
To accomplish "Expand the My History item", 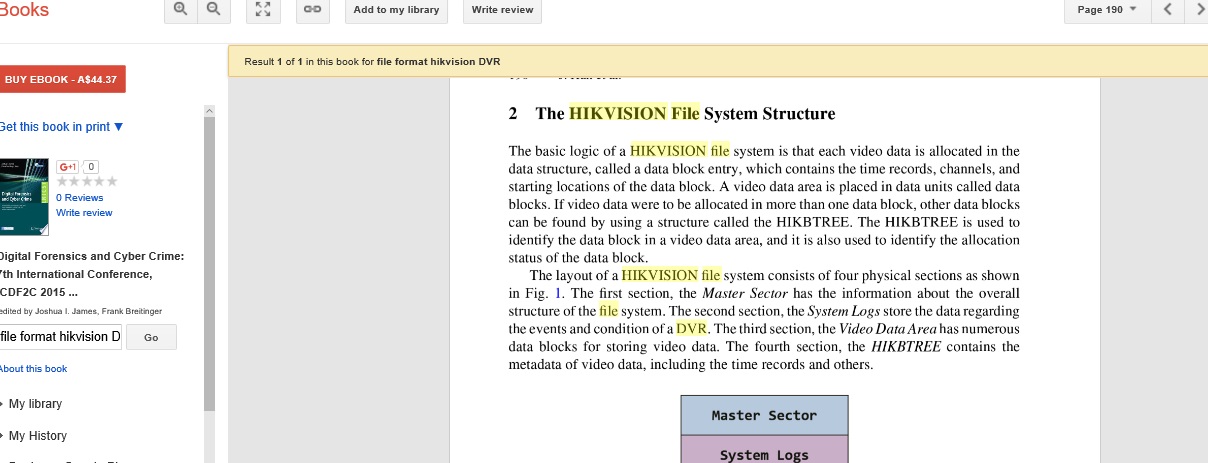I will click(36, 436).
